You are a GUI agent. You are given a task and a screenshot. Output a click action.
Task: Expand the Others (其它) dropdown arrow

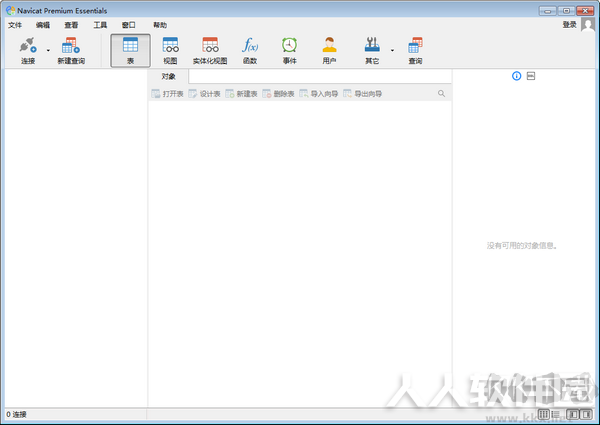(x=392, y=50)
